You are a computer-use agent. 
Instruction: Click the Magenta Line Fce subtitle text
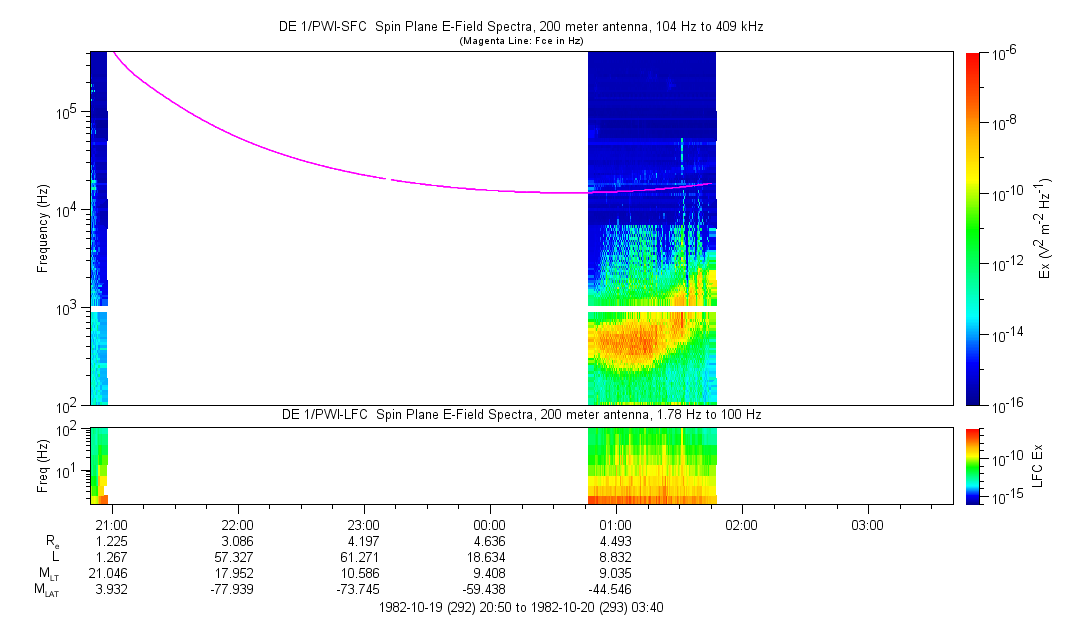coord(520,41)
